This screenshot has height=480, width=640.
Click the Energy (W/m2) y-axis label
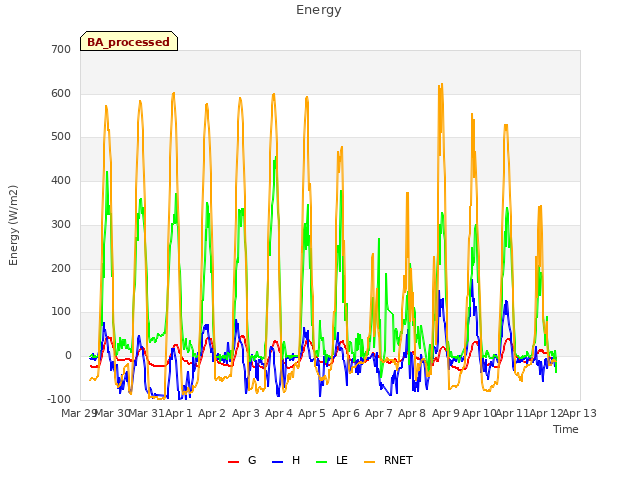(x=13, y=225)
